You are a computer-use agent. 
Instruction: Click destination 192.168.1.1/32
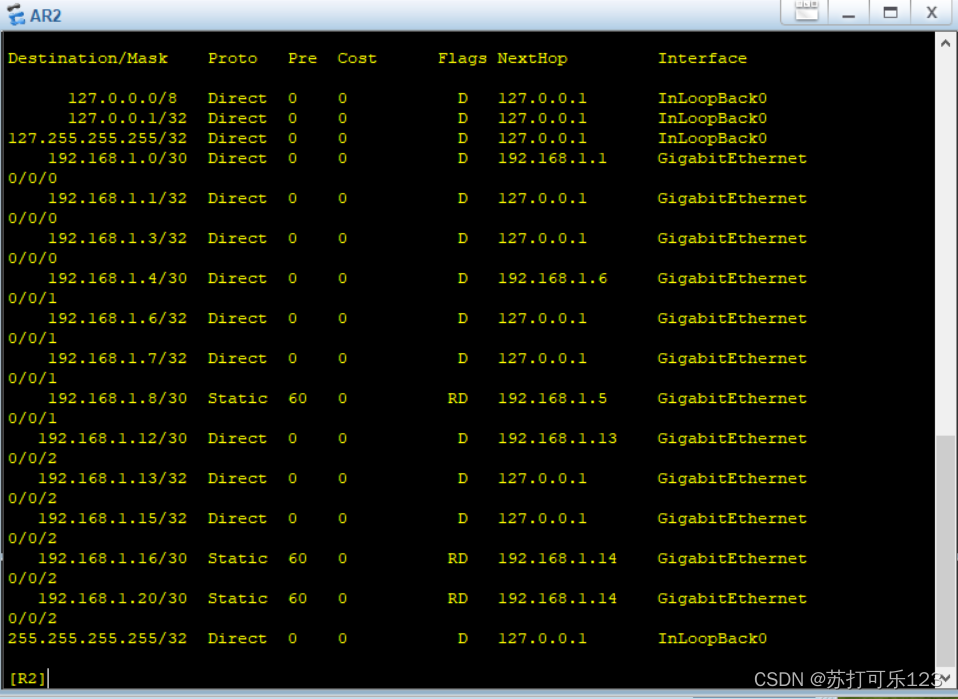(117, 198)
